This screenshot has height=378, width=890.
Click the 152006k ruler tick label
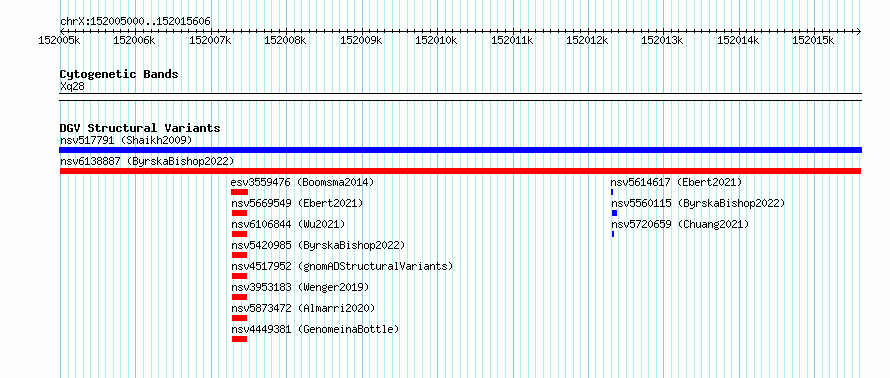click(135, 40)
